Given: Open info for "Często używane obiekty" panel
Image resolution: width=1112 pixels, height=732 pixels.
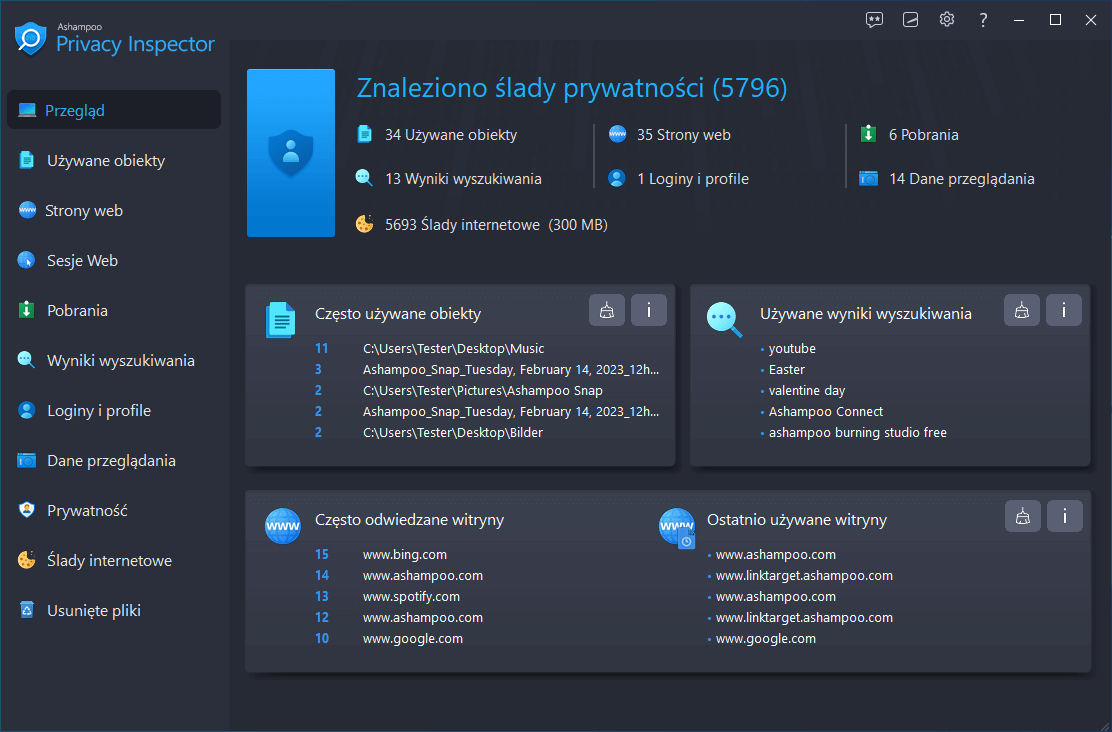Looking at the screenshot, I should (648, 310).
